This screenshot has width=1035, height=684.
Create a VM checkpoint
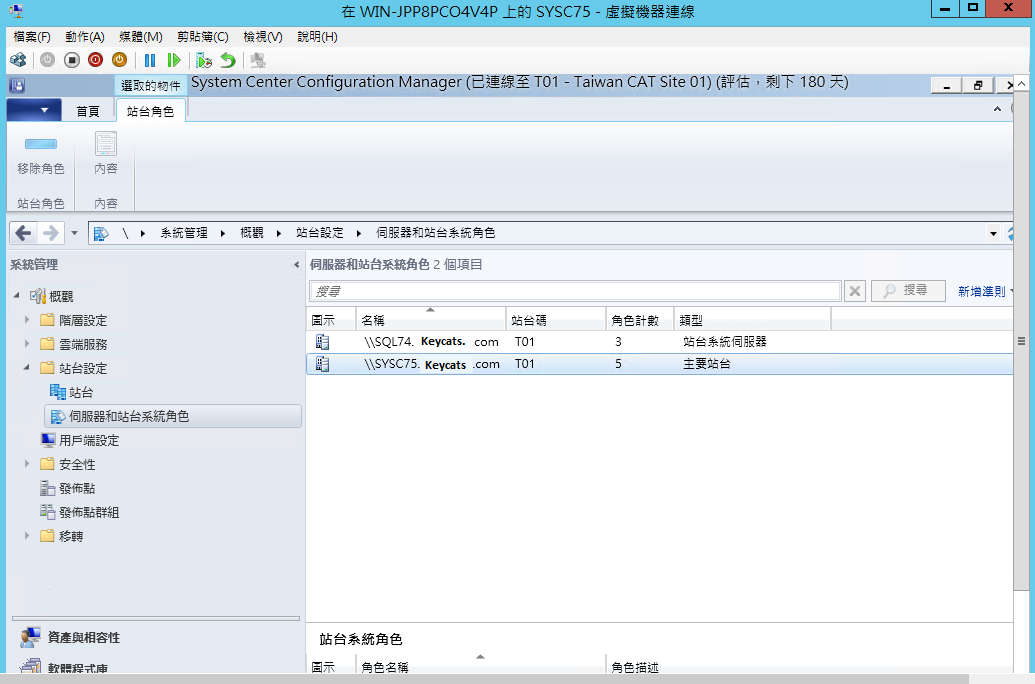tap(204, 61)
